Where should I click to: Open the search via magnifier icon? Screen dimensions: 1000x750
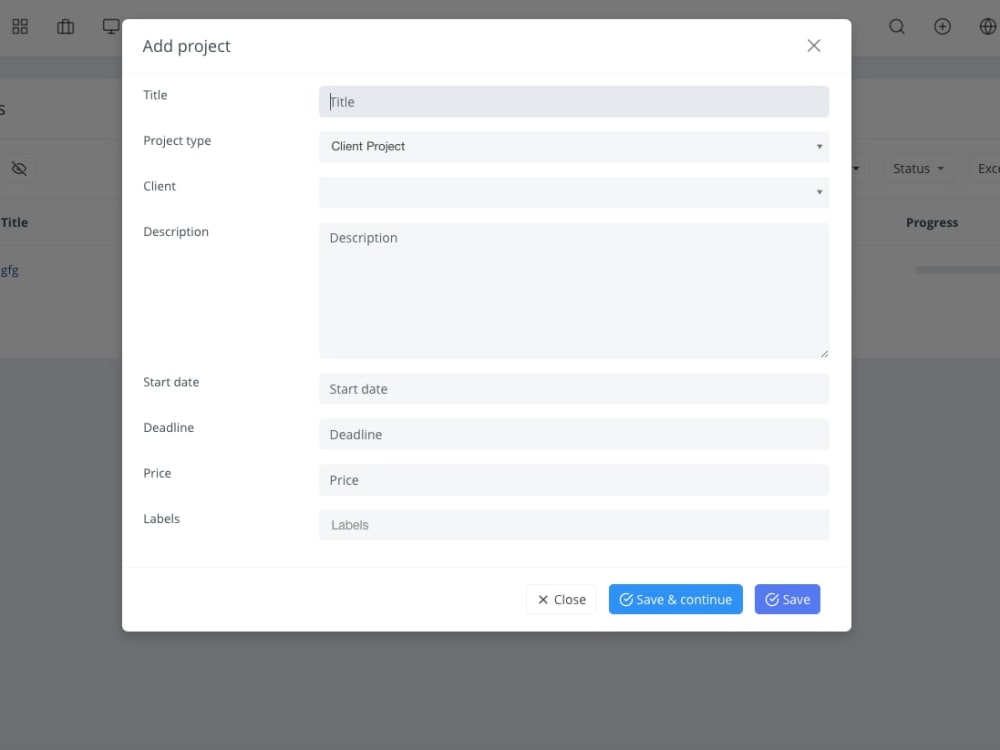(897, 27)
